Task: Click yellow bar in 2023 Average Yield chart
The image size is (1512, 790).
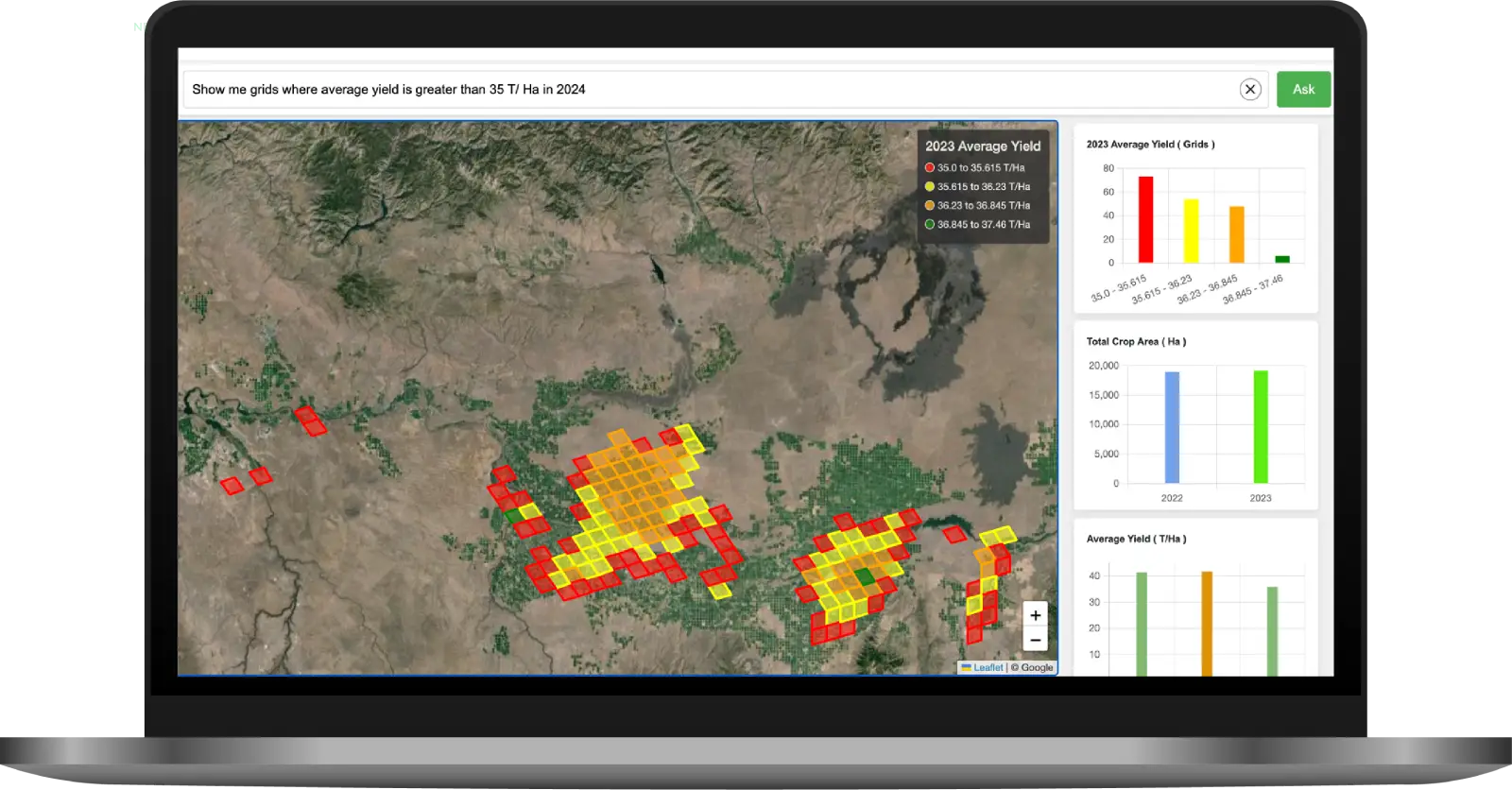Action: tap(1191, 231)
